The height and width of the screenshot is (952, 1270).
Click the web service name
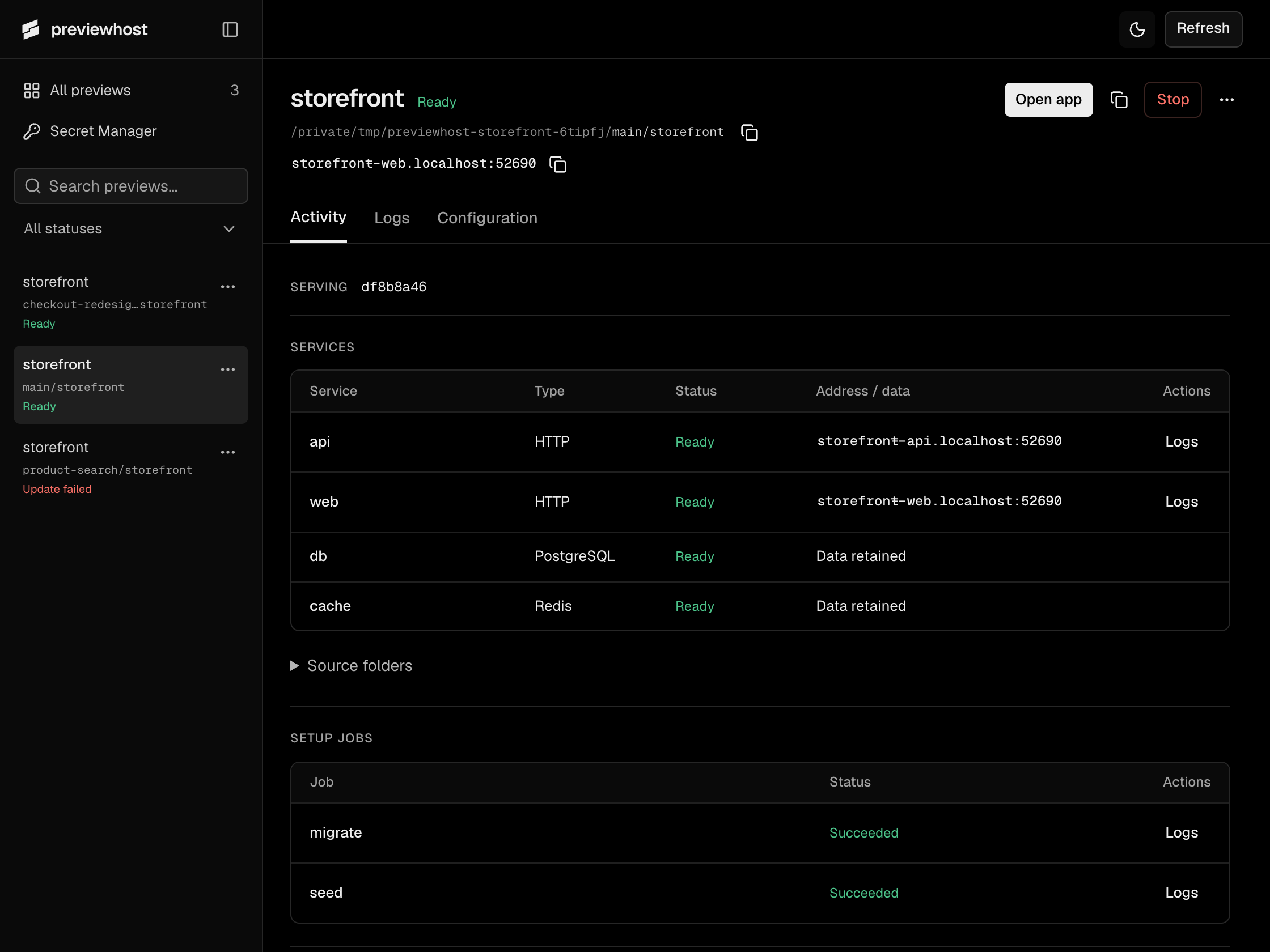pyautogui.click(x=324, y=501)
